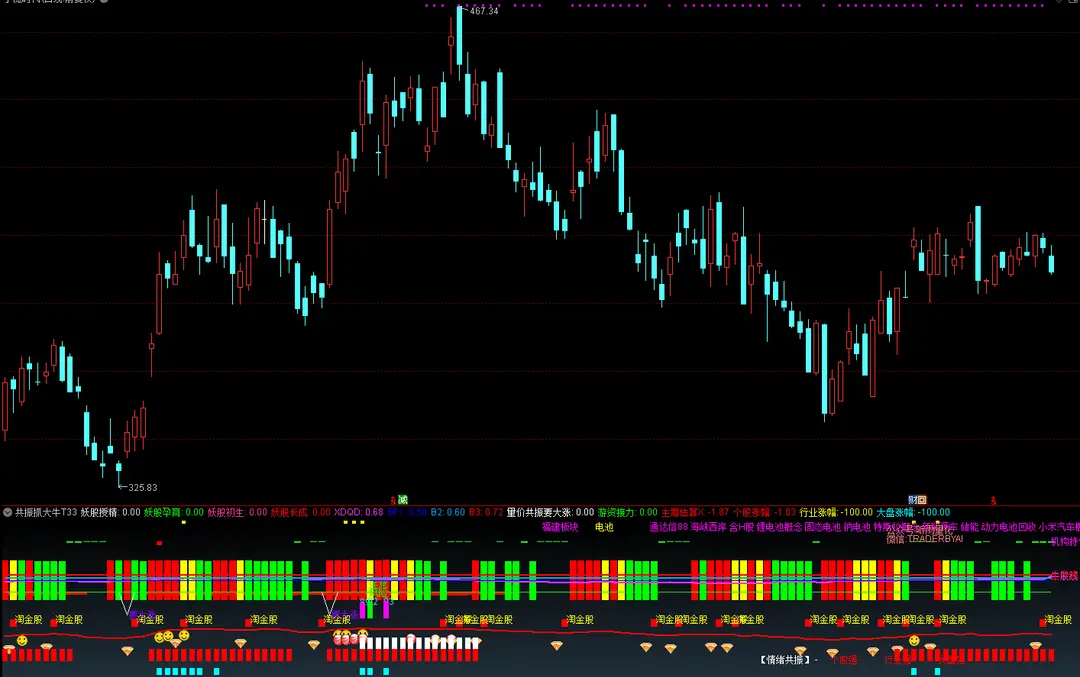Click the 福建板块 sector label
1080x677 pixels.
[560, 527]
